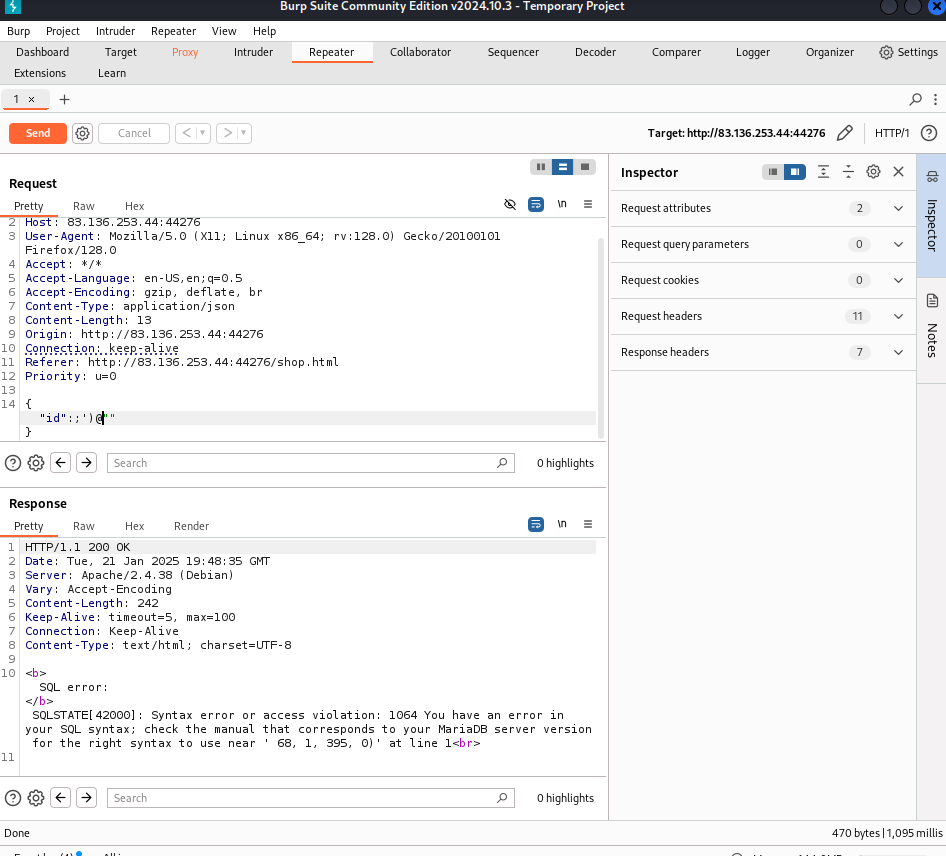Image resolution: width=946 pixels, height=856 pixels.
Task: Toggle hide non-printable characters eye icon in Request
Action: click(x=510, y=204)
